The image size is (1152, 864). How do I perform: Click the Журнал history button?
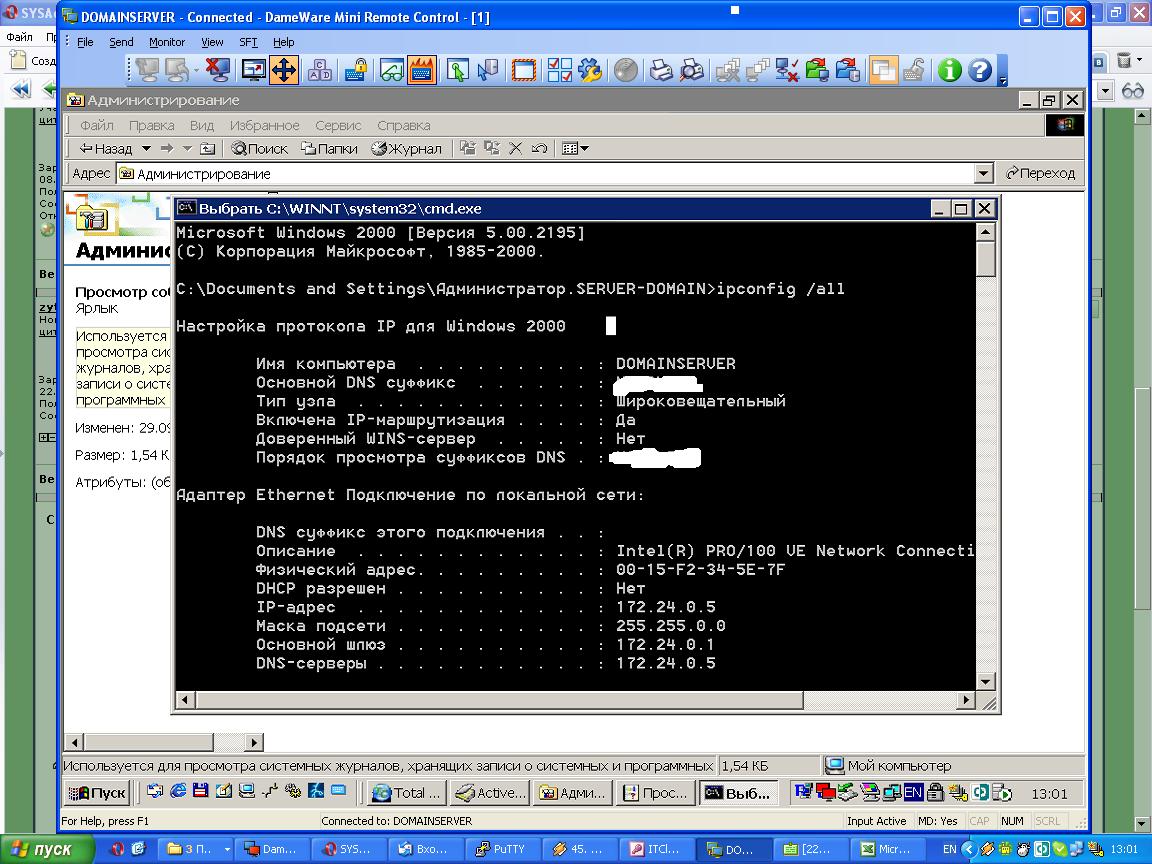tap(406, 148)
